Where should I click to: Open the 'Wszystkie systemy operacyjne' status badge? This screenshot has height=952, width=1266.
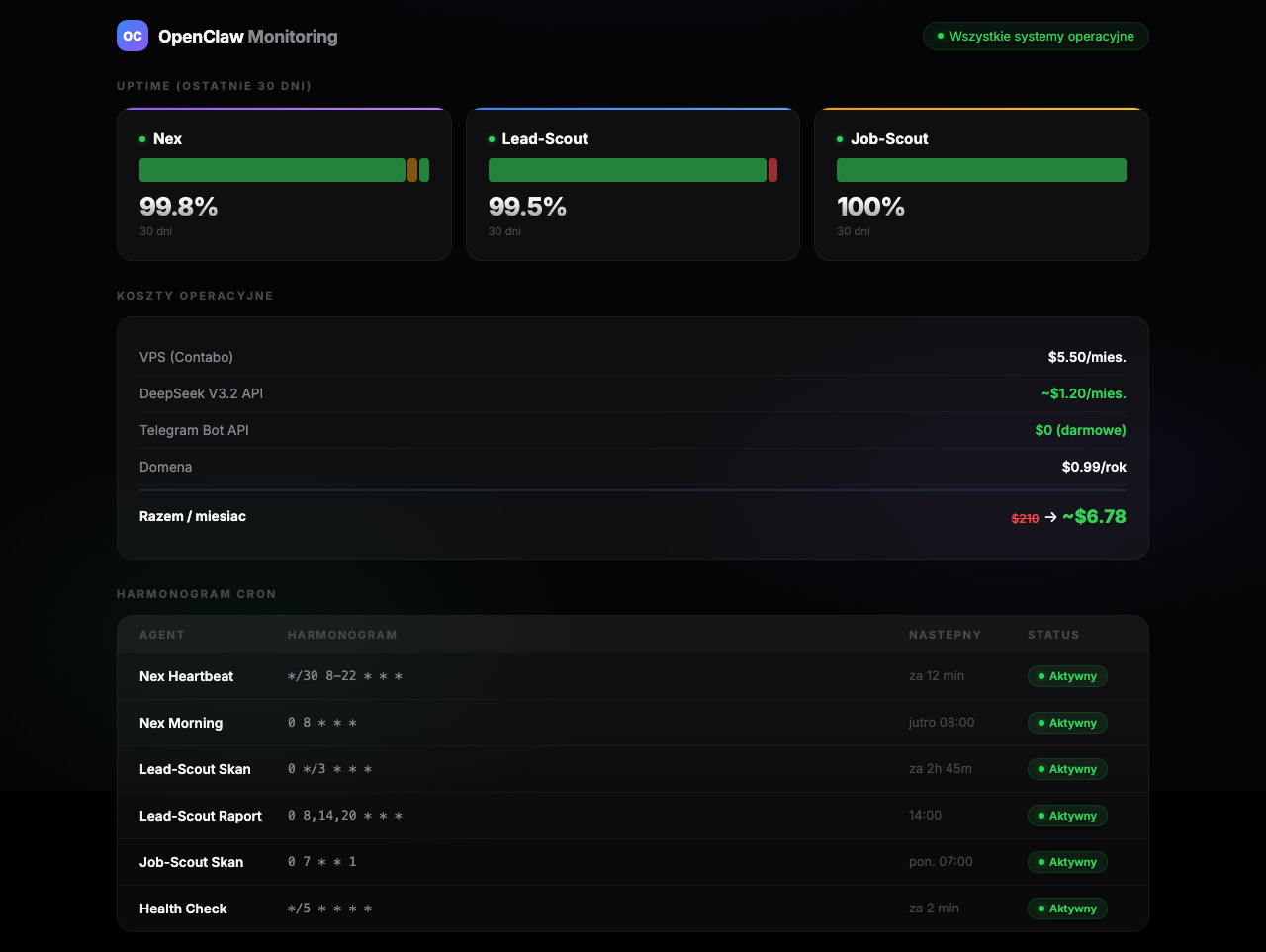[x=1036, y=37]
